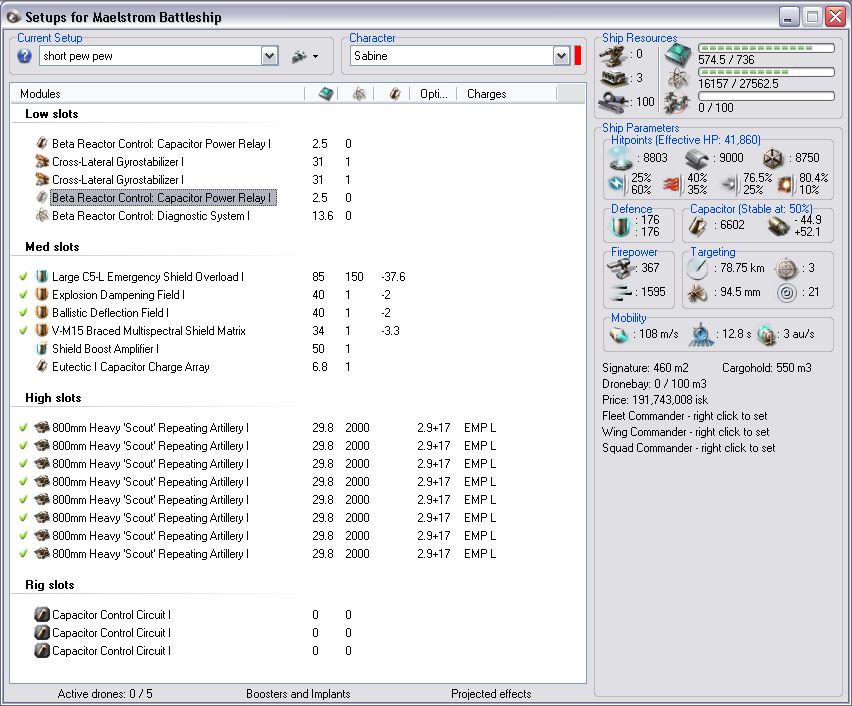Click the thermal resistance icon
Screen dimensions: 852x706
coord(672,184)
